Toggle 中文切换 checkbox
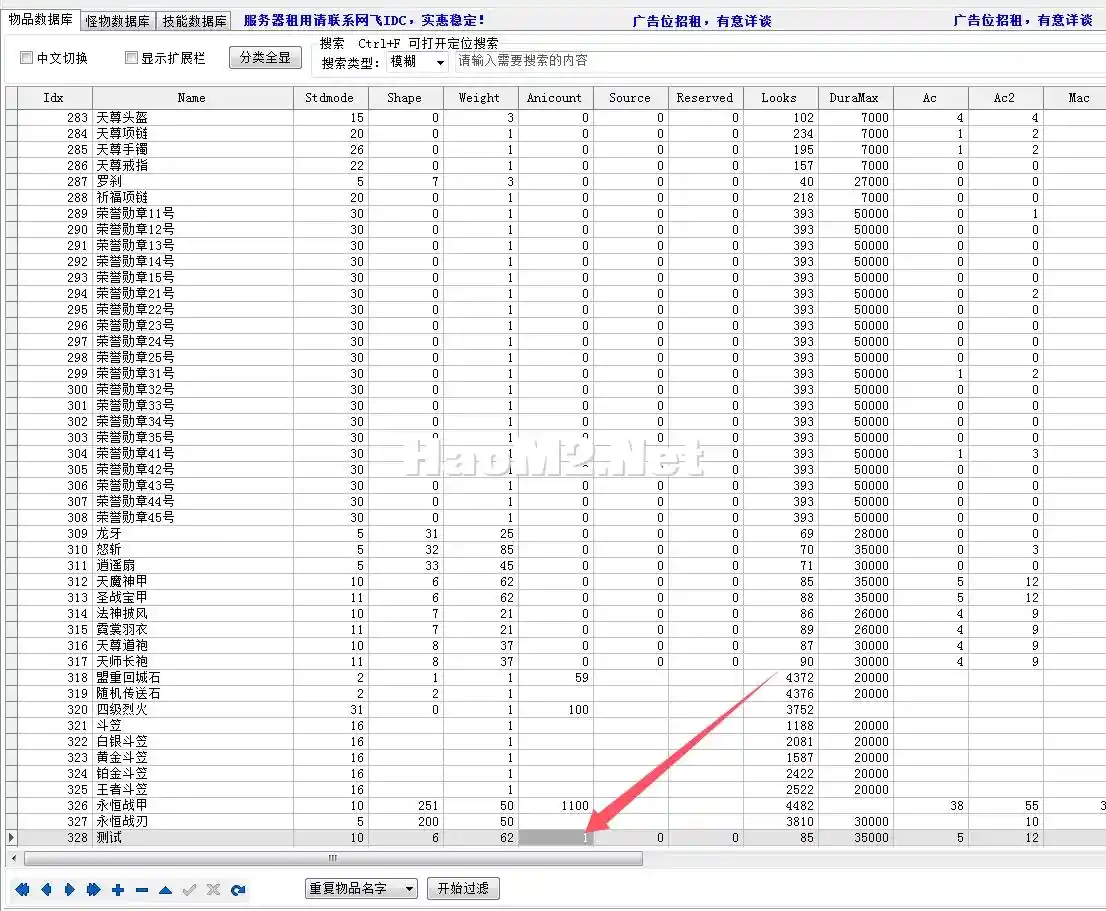This screenshot has height=911, width=1106. pyautogui.click(x=26, y=58)
